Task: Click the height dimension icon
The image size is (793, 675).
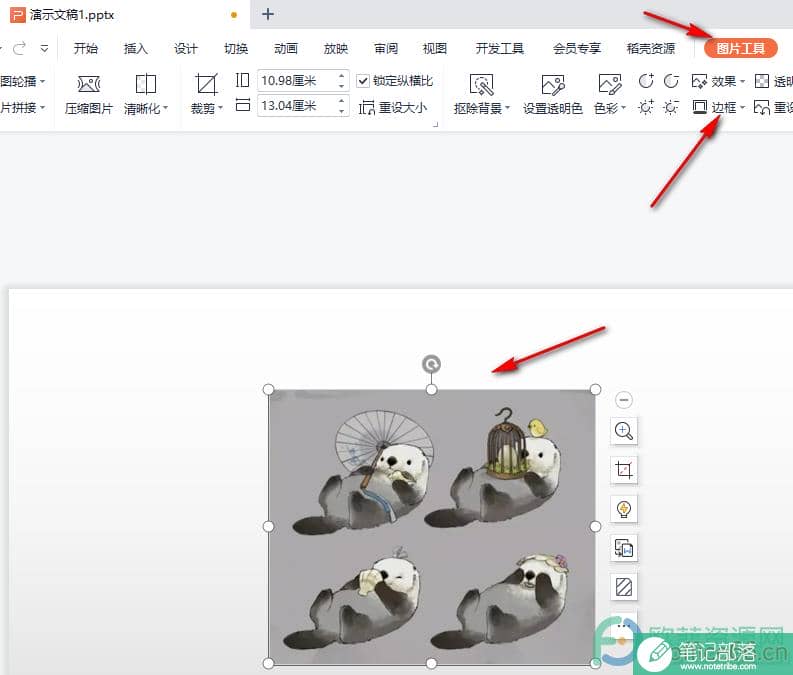Action: tap(243, 80)
